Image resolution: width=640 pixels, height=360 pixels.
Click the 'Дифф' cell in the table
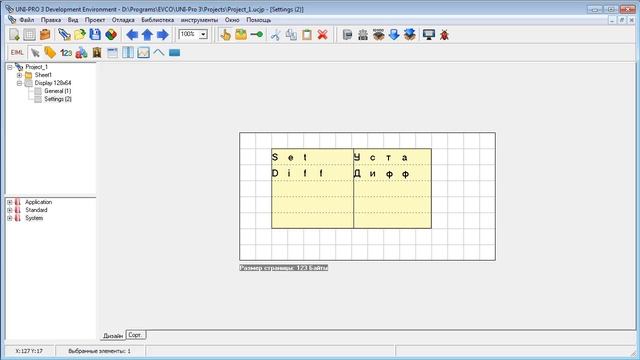pos(392,173)
